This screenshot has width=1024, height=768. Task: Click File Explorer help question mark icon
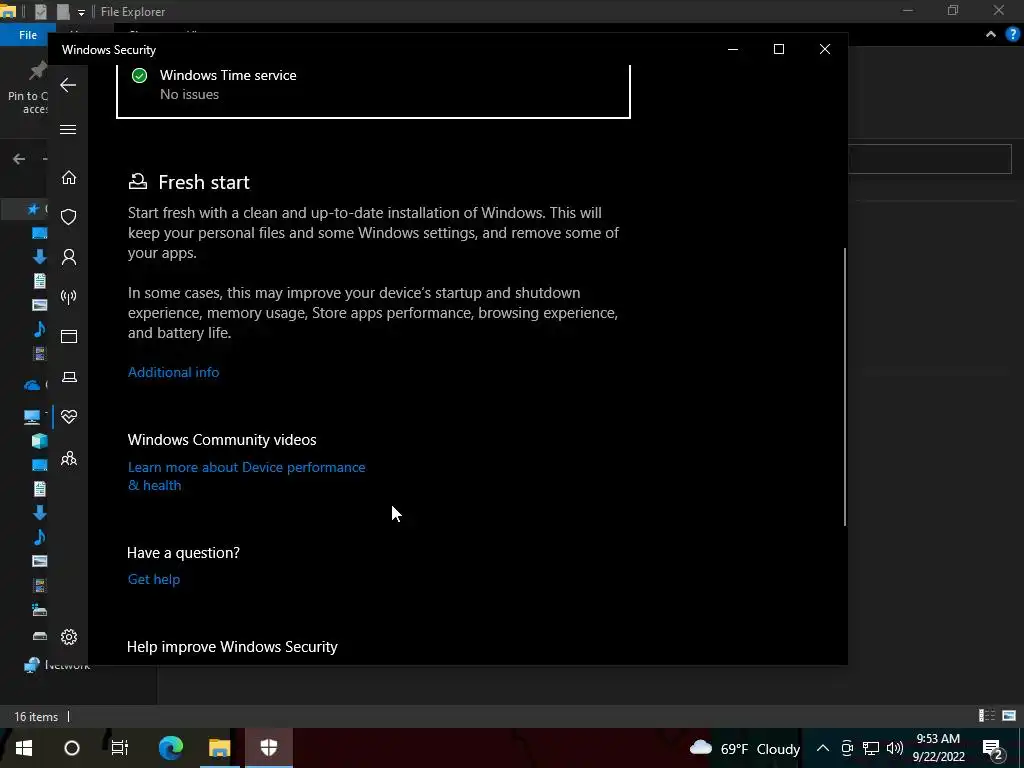[1012, 35]
